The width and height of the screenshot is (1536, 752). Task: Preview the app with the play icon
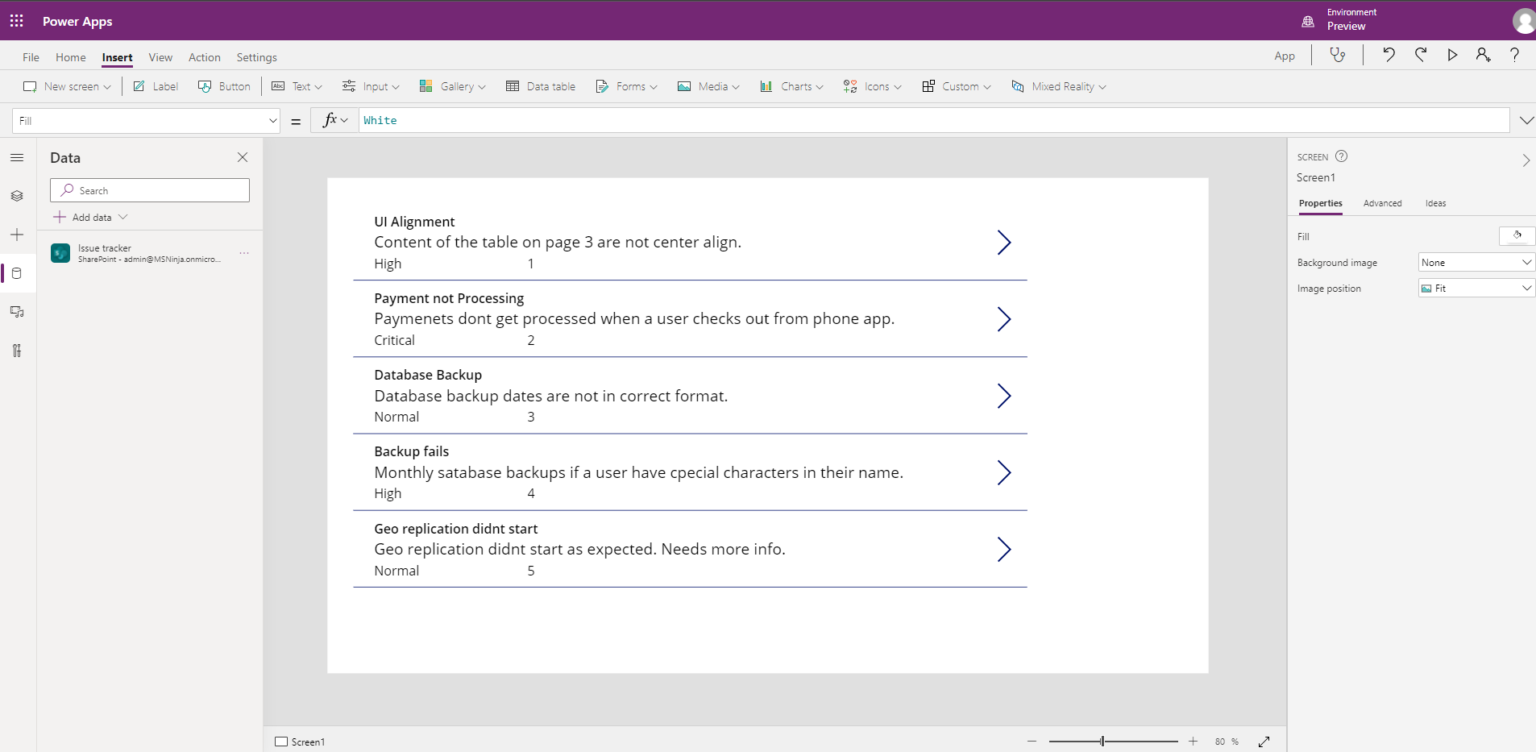[x=1452, y=55]
